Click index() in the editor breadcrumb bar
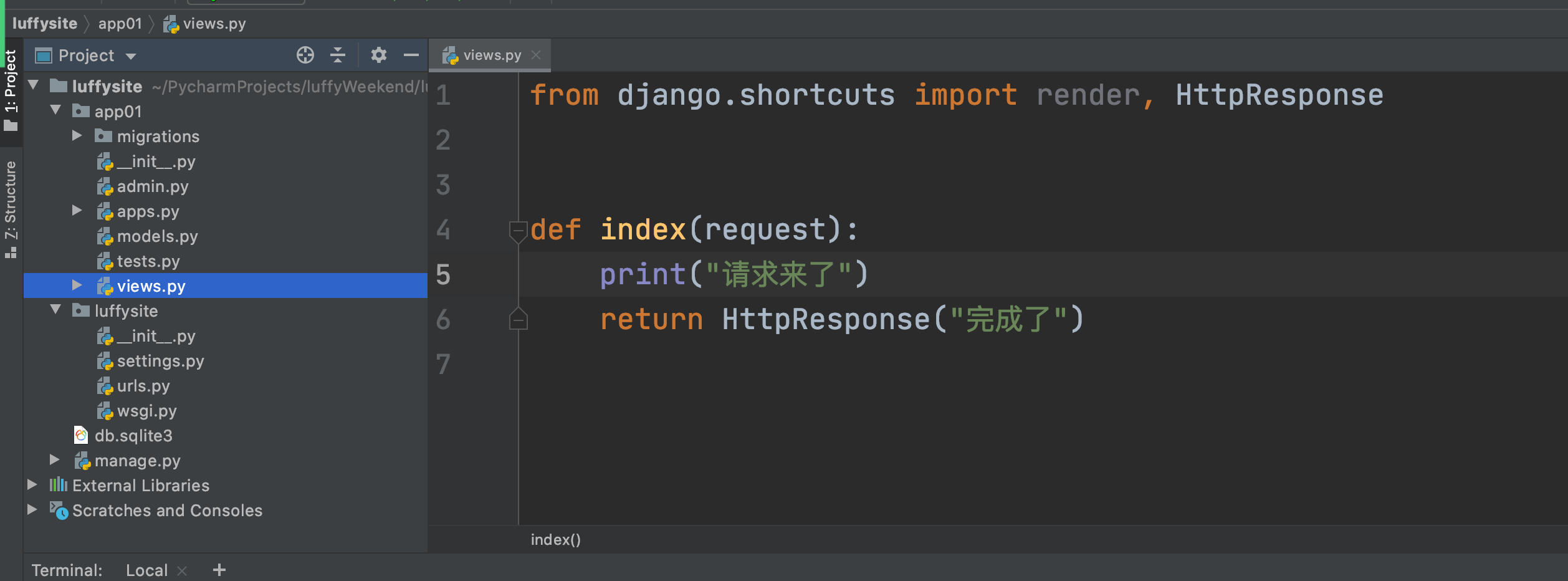The image size is (1568, 581). (556, 539)
